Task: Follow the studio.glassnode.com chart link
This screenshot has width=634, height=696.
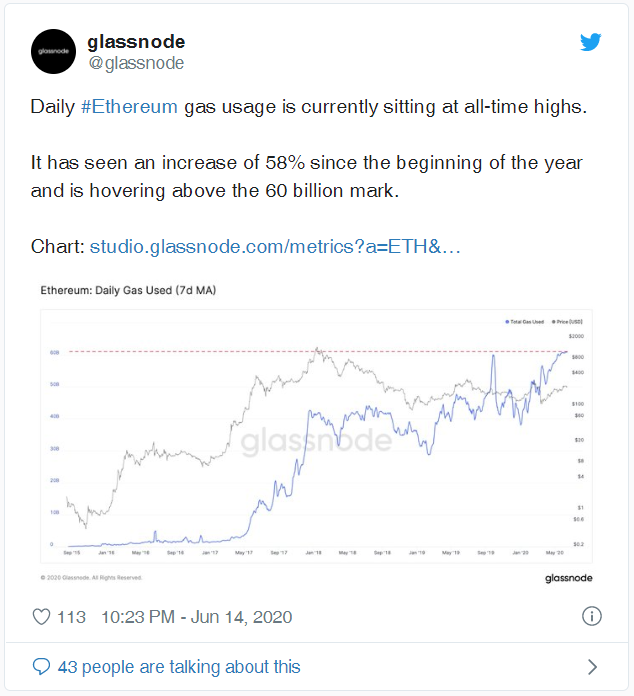Action: click(x=275, y=246)
